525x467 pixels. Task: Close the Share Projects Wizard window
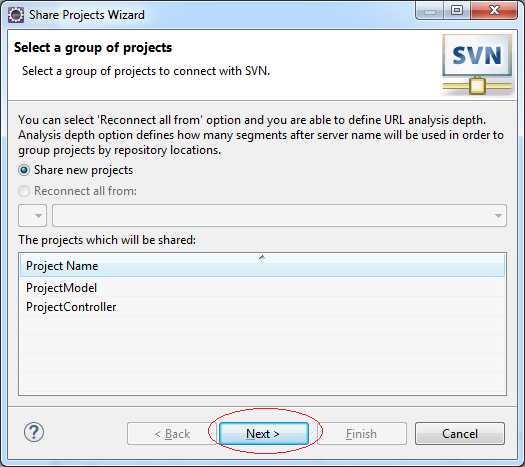(x=494, y=10)
